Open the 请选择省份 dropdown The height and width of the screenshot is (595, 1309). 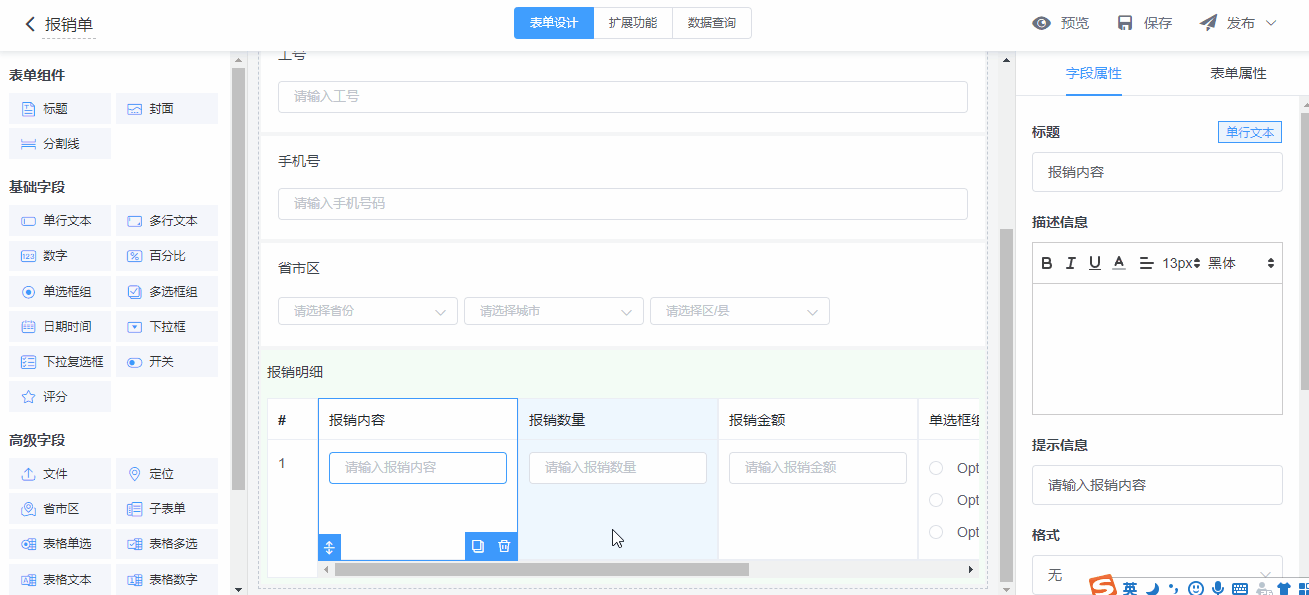(367, 311)
